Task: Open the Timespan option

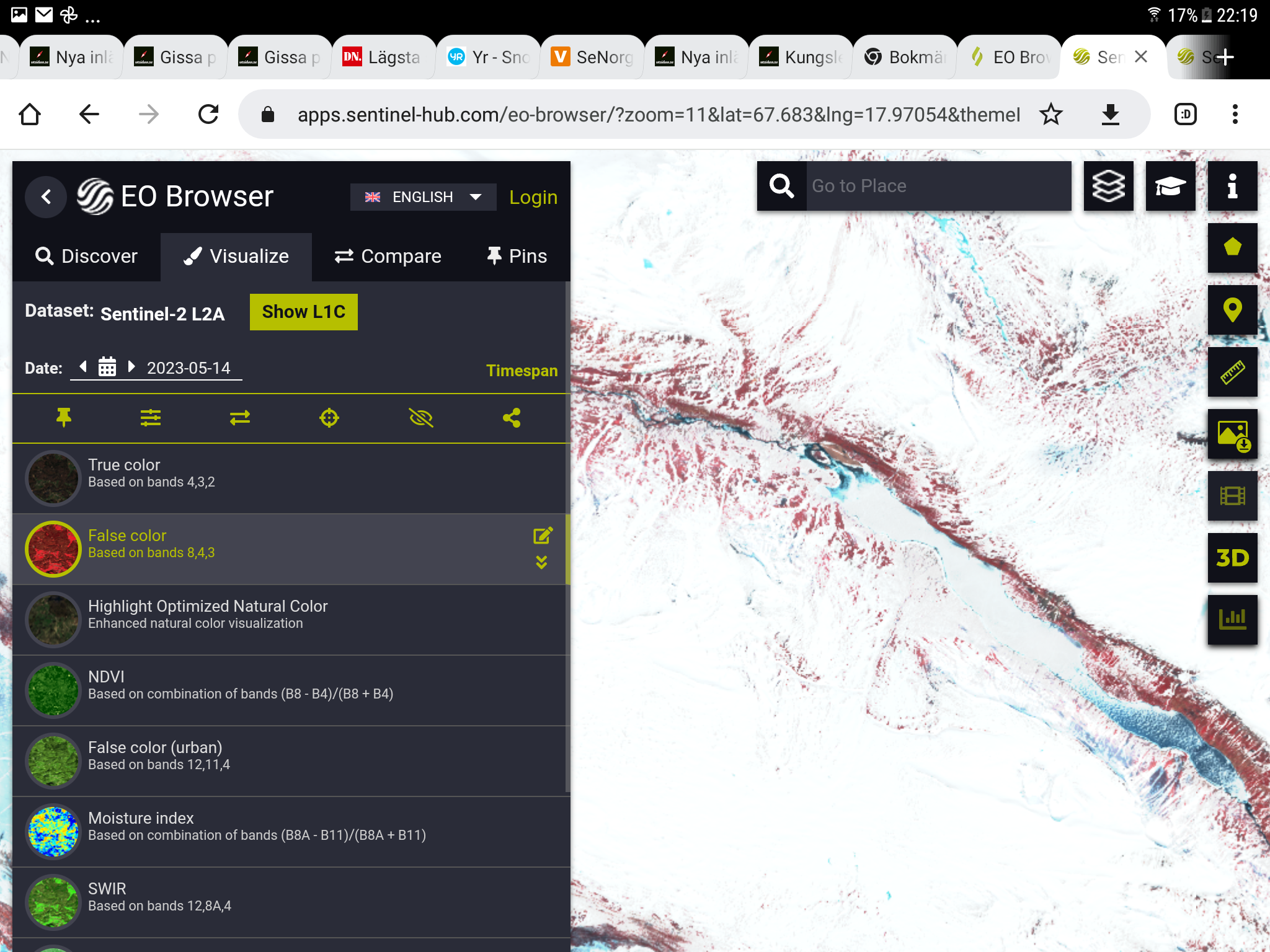Action: [x=522, y=371]
